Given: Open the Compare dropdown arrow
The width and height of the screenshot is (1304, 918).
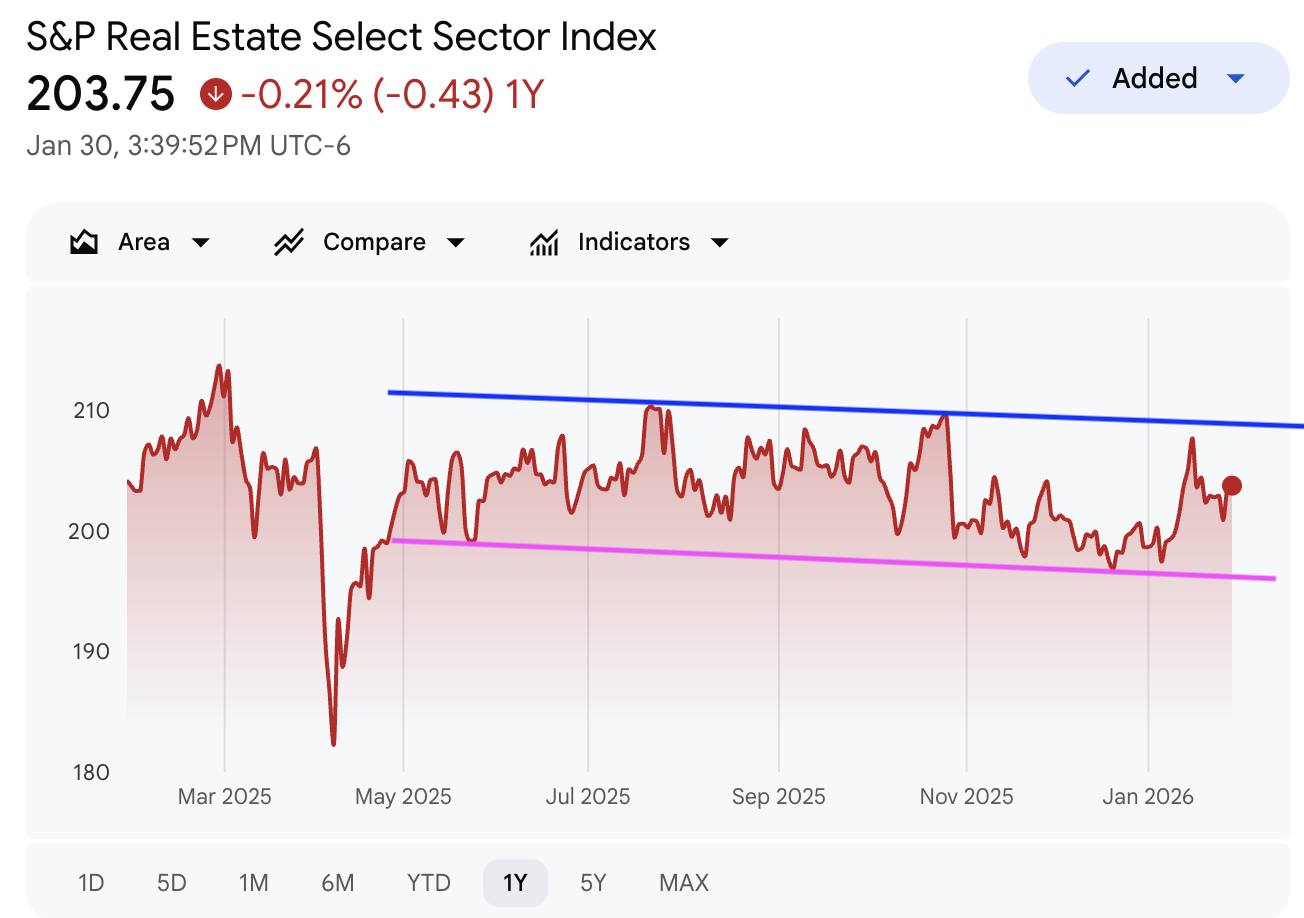Looking at the screenshot, I should tap(456, 242).
